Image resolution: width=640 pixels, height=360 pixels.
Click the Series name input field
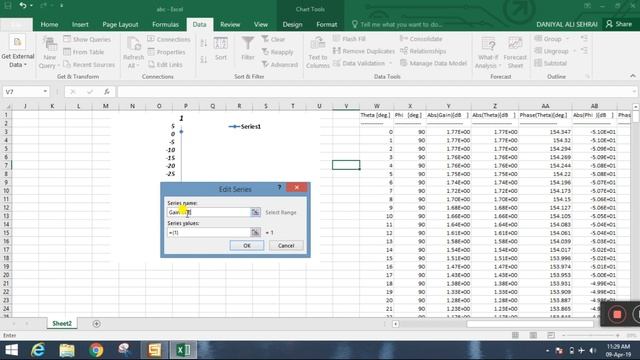(209, 212)
